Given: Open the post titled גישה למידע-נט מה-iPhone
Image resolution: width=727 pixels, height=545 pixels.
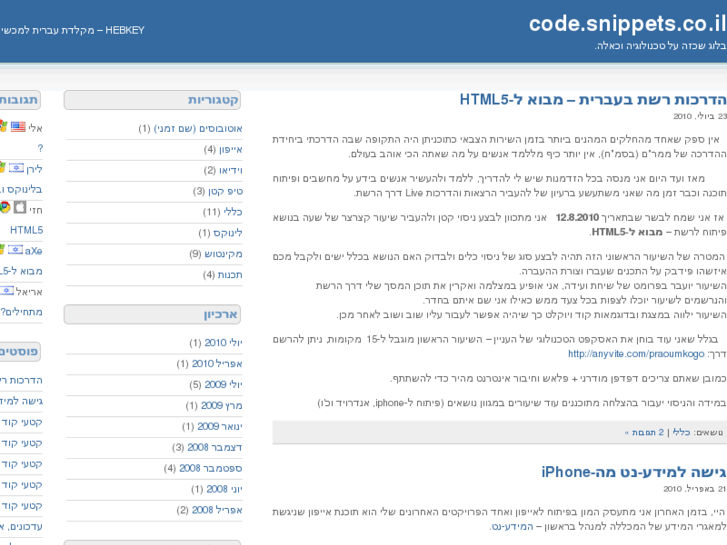Looking at the screenshot, I should [x=634, y=472].
